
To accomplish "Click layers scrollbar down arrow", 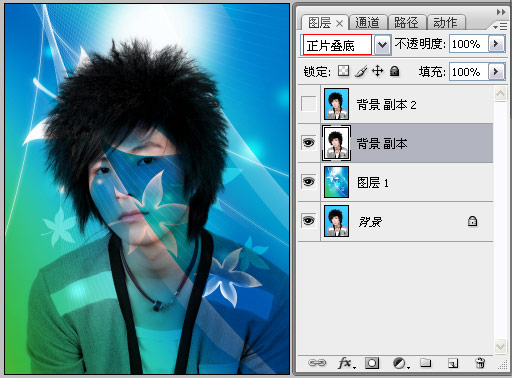I will tap(500, 347).
